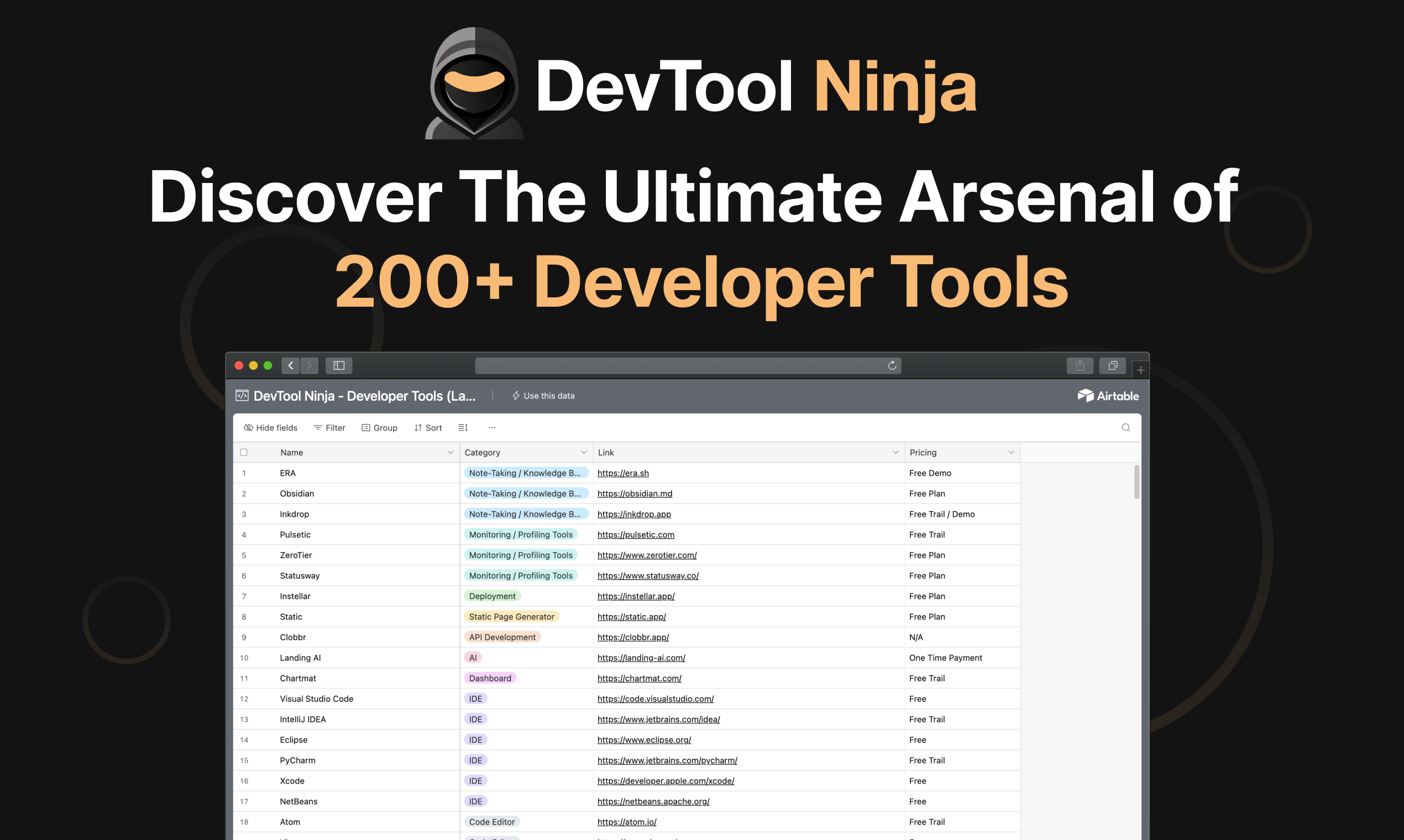The height and width of the screenshot is (840, 1404).
Task: Add a new browser tab
Action: pyautogui.click(x=1140, y=370)
